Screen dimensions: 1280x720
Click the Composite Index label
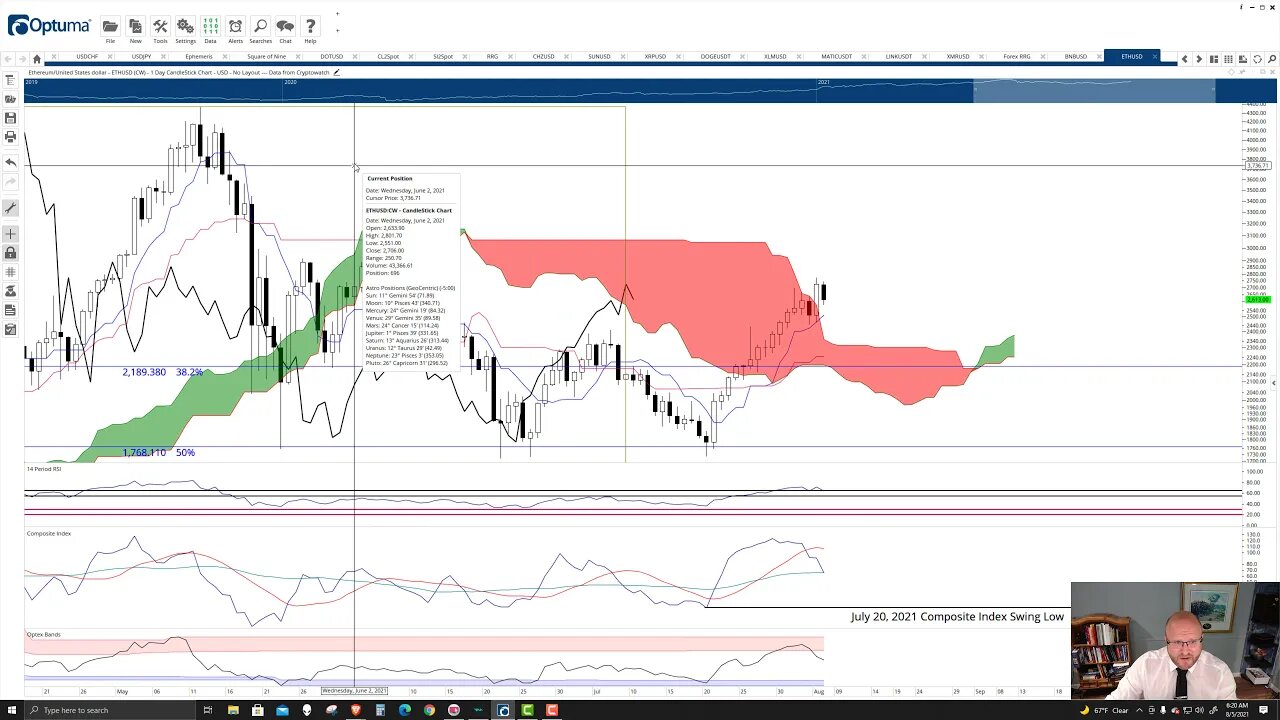(49, 533)
